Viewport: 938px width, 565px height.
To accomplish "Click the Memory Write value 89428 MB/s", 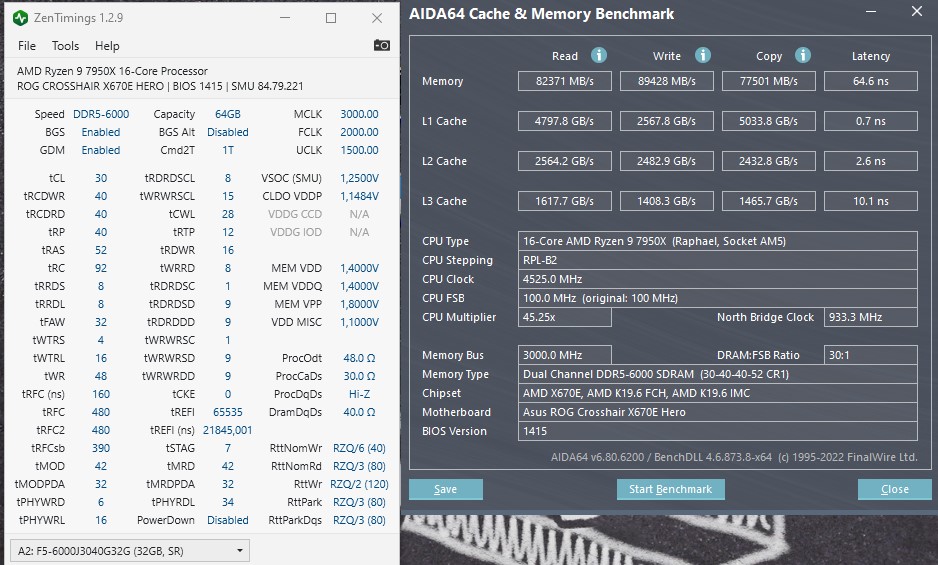I will (667, 81).
